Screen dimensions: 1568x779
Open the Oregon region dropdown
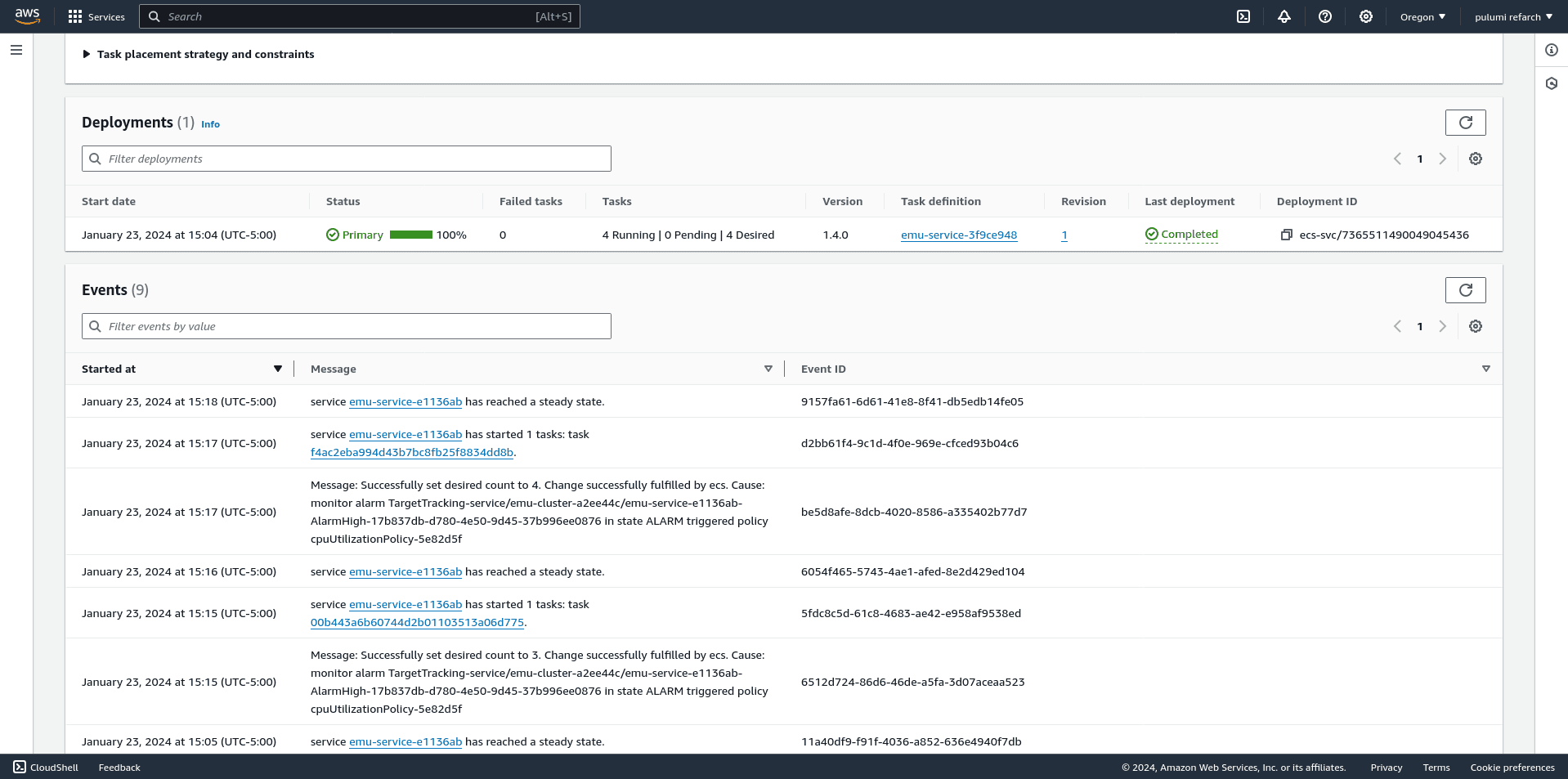(1422, 16)
